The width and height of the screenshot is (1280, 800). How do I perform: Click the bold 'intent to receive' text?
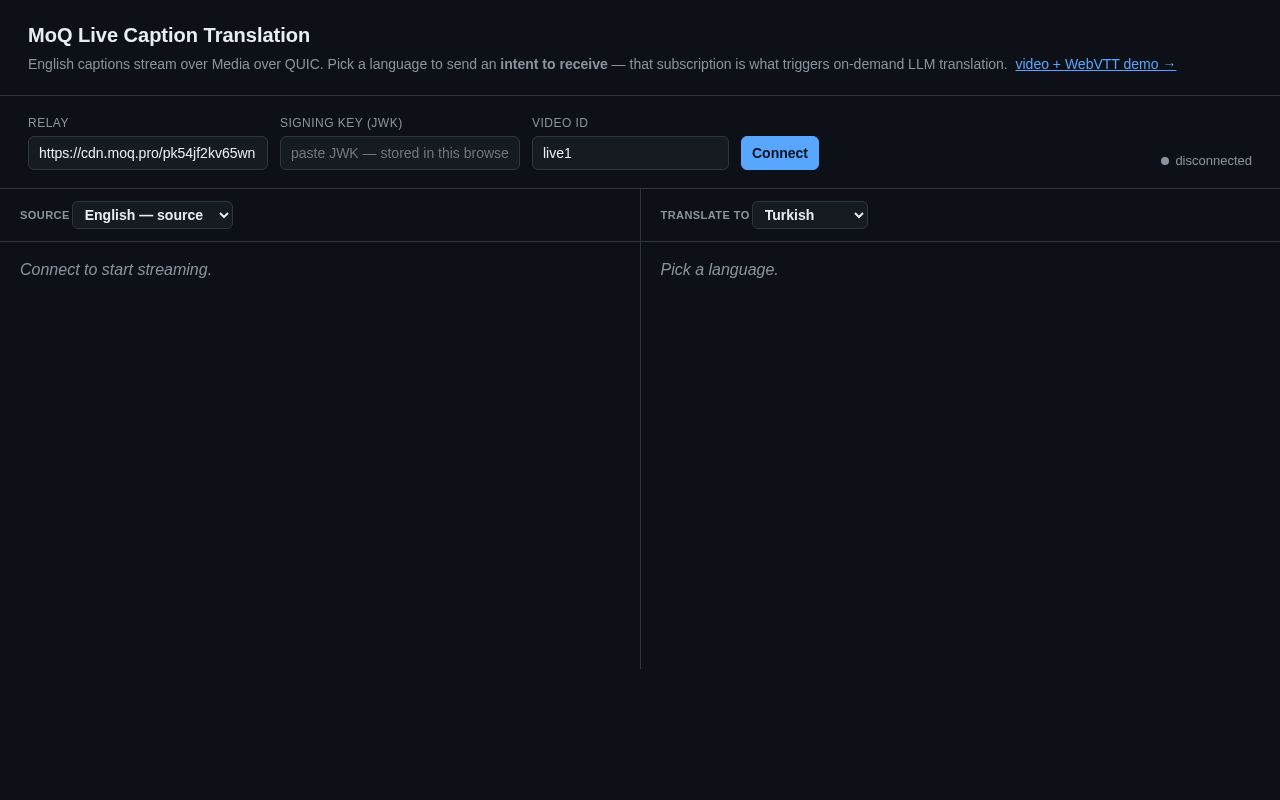554,64
